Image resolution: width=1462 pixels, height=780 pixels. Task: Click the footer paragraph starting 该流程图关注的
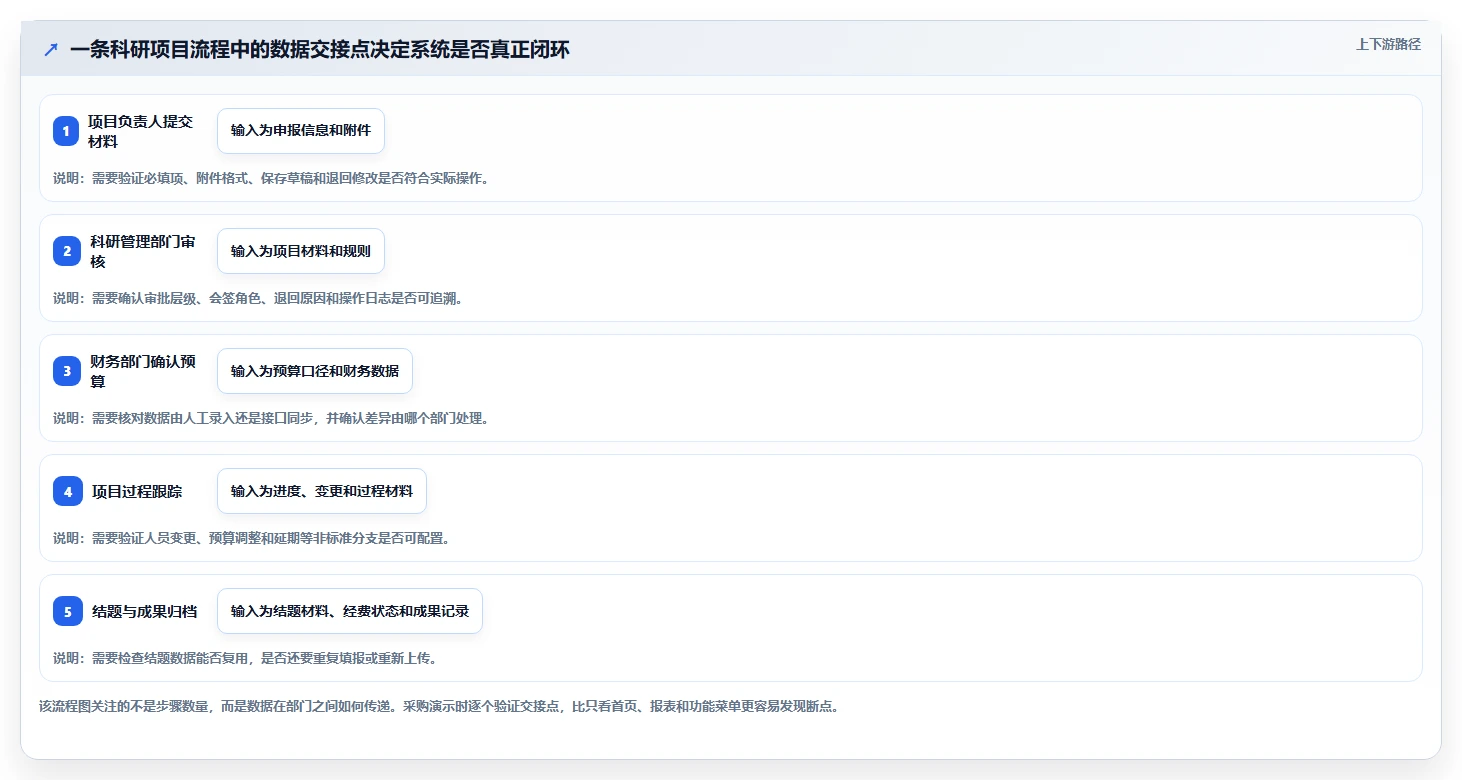point(439,706)
